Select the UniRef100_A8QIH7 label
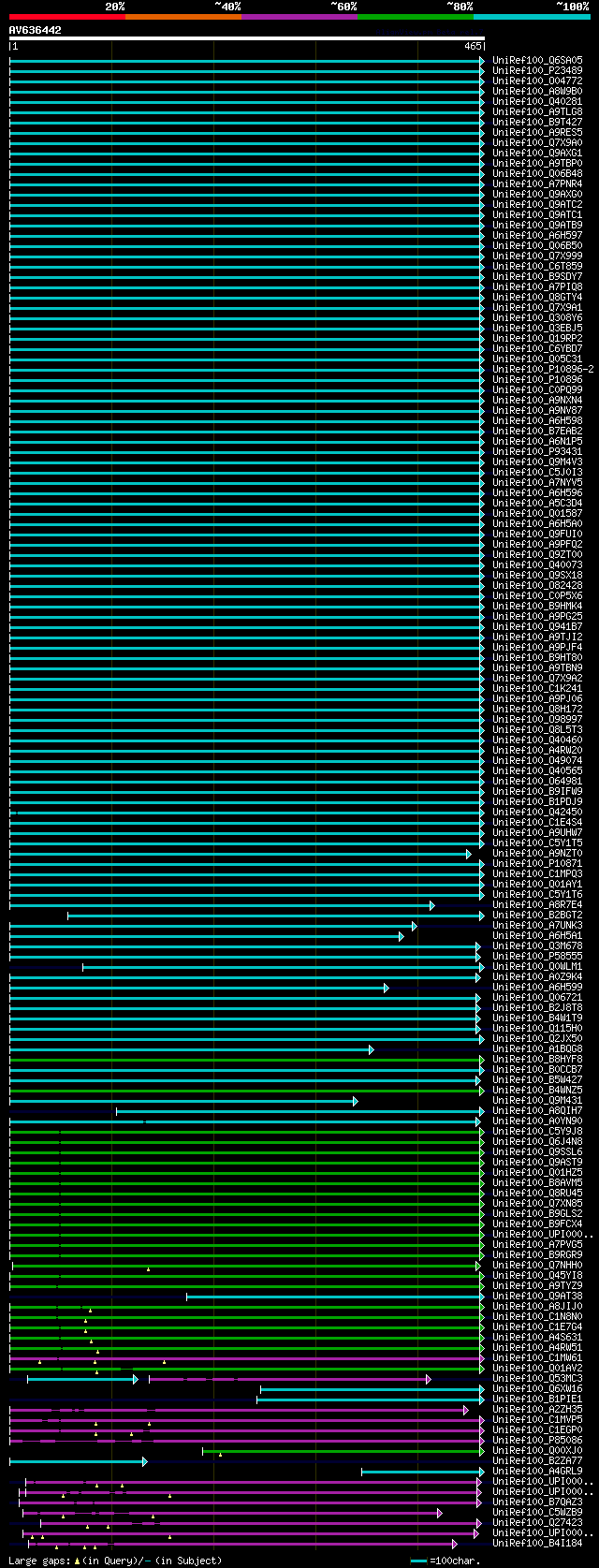This screenshot has height=1568, width=599. click(x=537, y=1110)
